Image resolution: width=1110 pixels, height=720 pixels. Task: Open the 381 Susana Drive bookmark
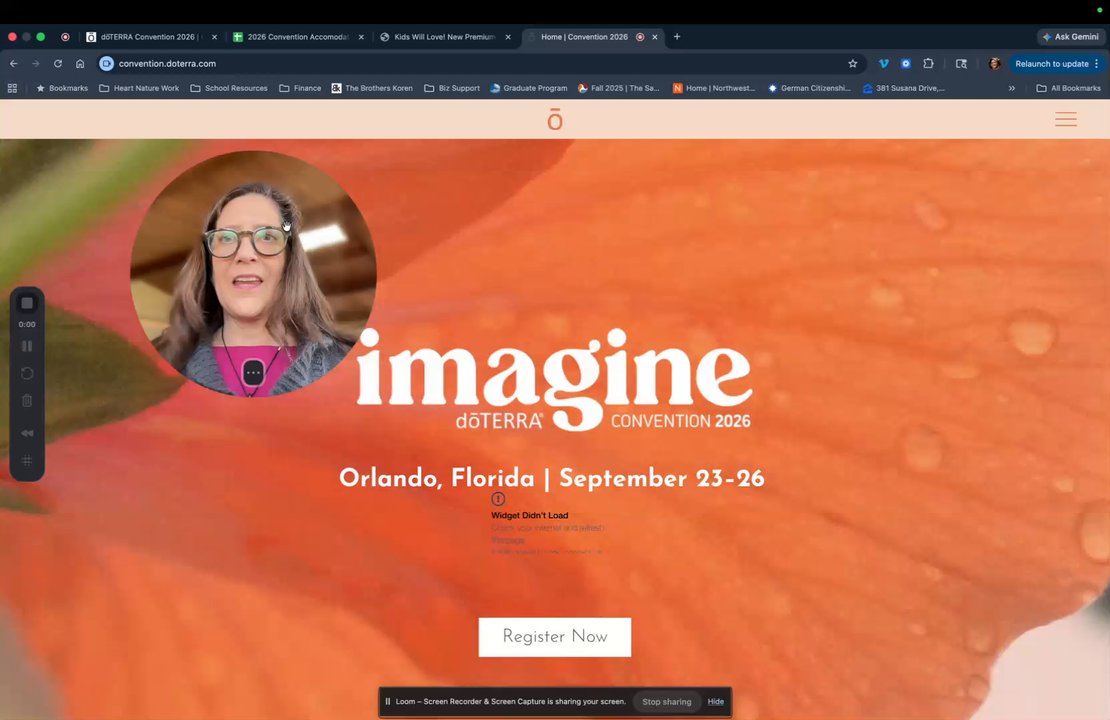click(x=903, y=88)
